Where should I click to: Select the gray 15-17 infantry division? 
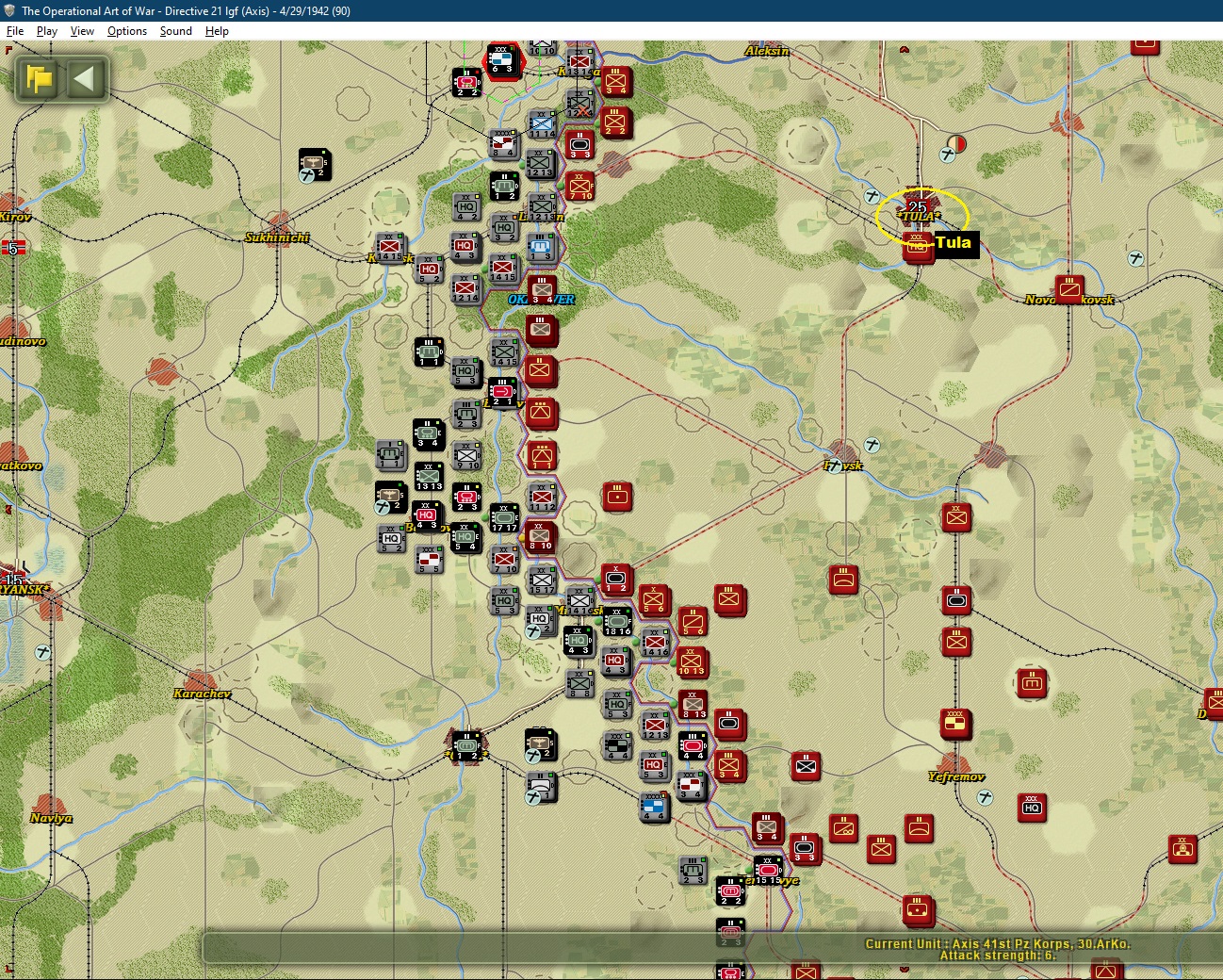pyautogui.click(x=542, y=580)
